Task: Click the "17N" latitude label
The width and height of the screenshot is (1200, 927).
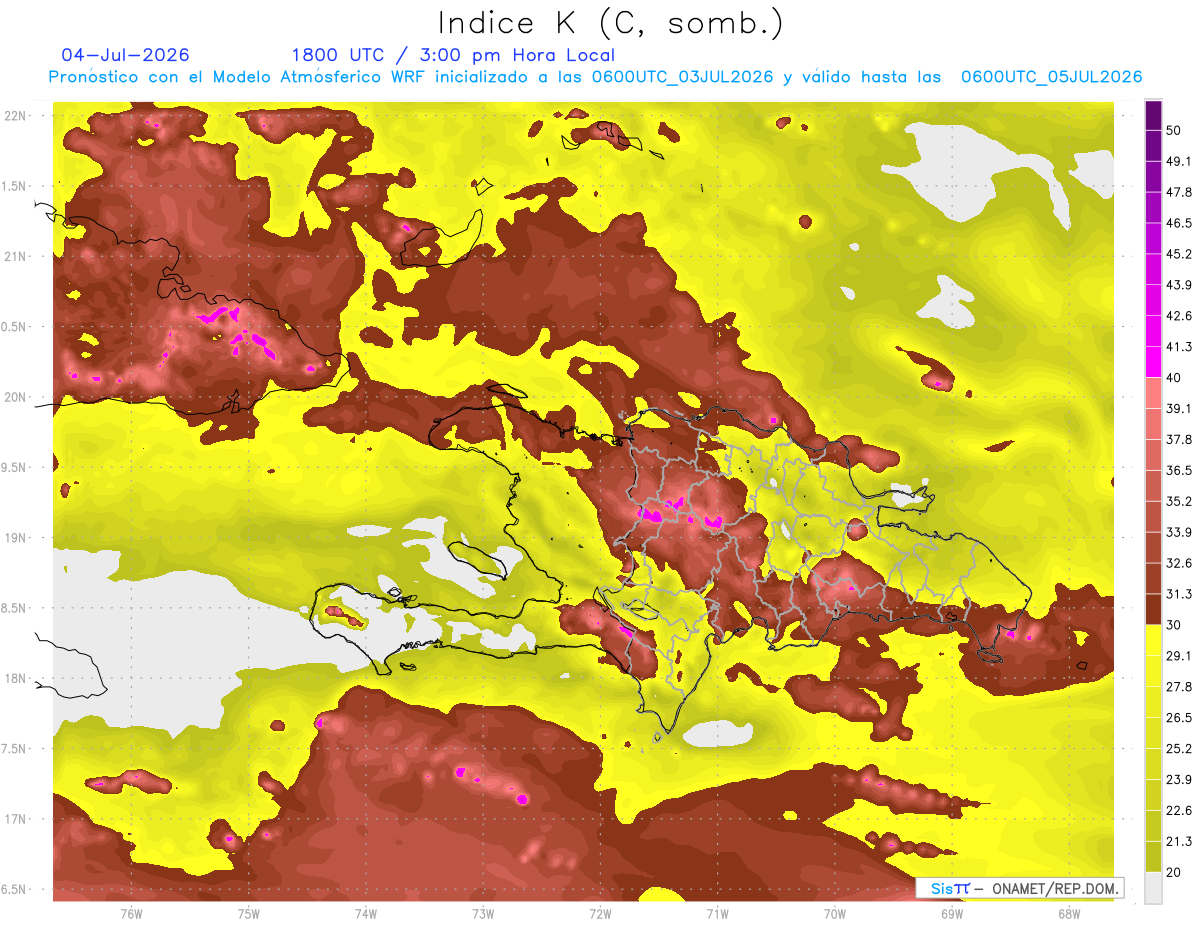Action: [x=16, y=819]
